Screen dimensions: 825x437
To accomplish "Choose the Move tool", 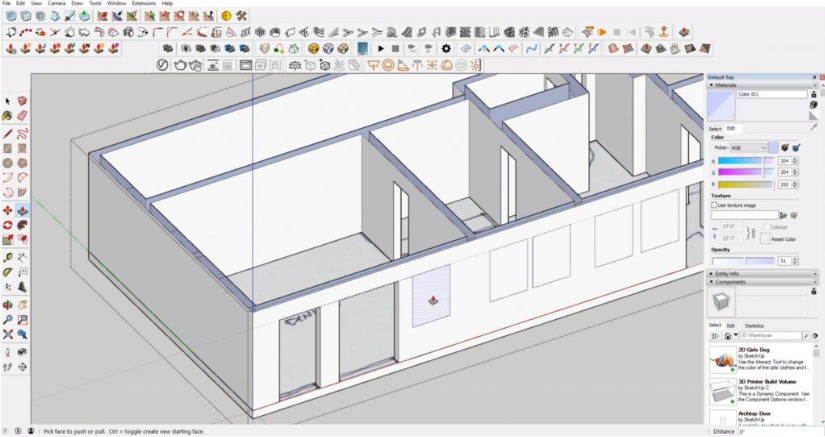I will point(7,211).
